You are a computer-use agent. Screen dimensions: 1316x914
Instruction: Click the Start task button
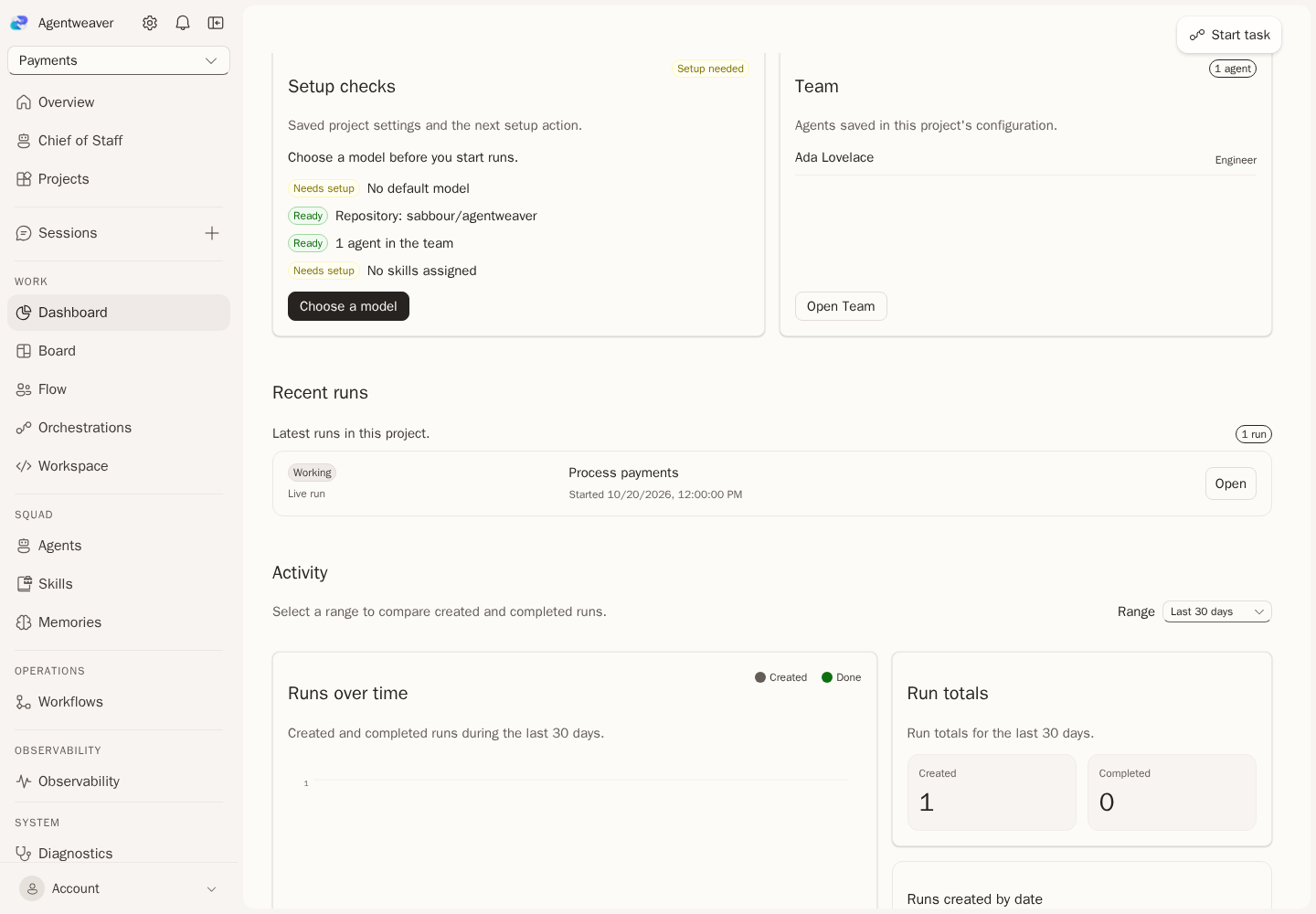tap(1229, 35)
